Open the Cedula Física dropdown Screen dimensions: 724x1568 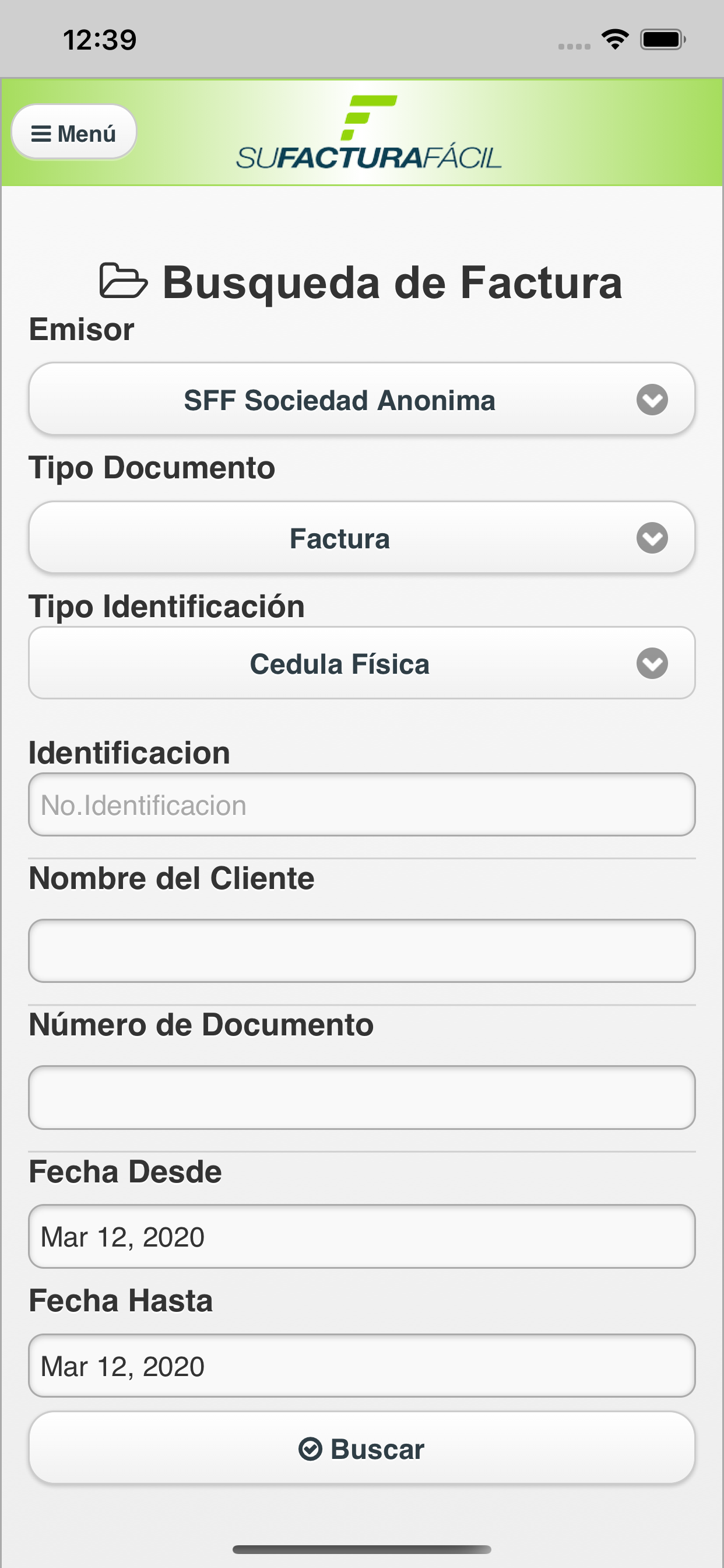point(362,663)
